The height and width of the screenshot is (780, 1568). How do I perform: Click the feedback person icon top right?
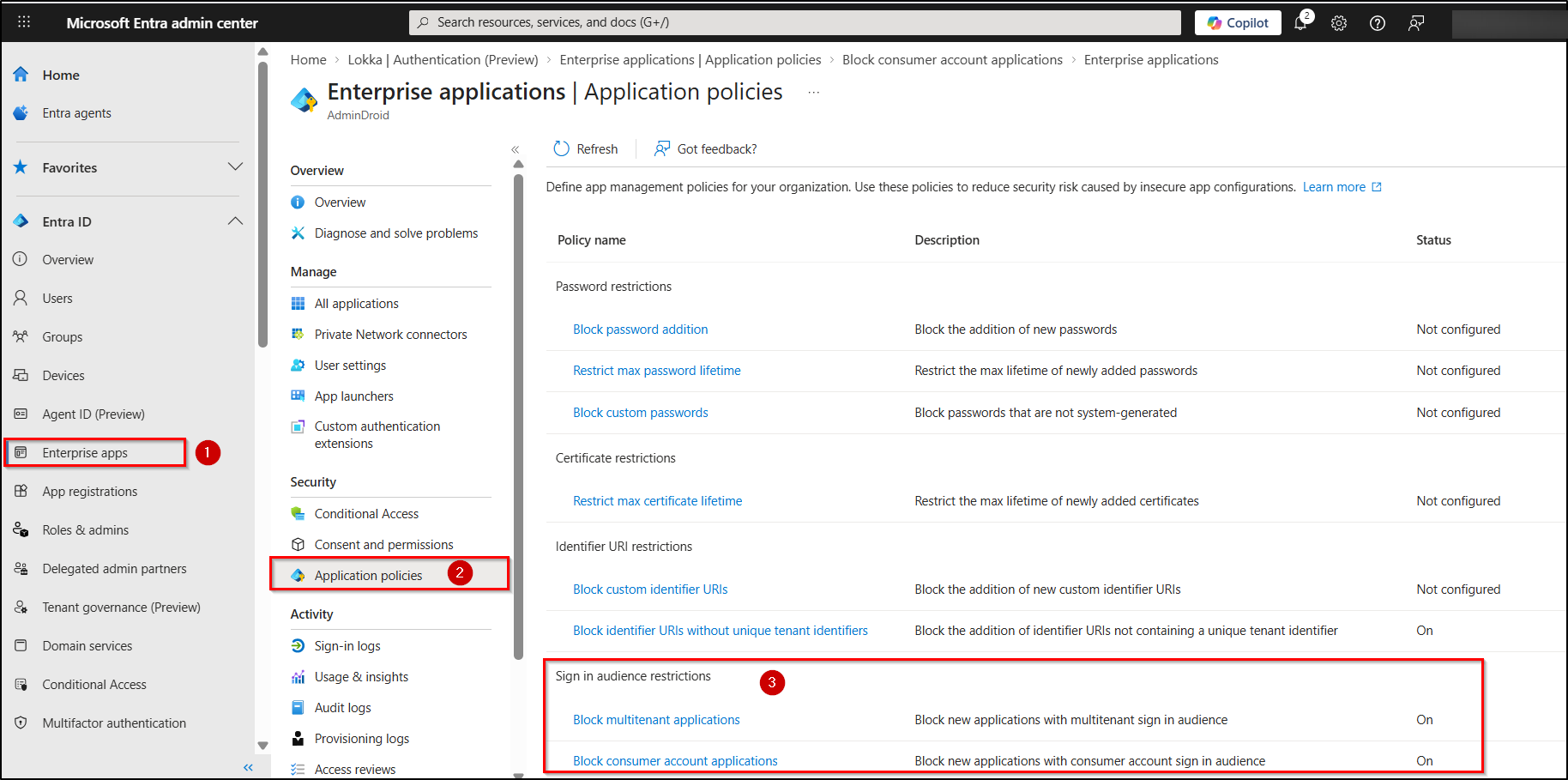1415,23
